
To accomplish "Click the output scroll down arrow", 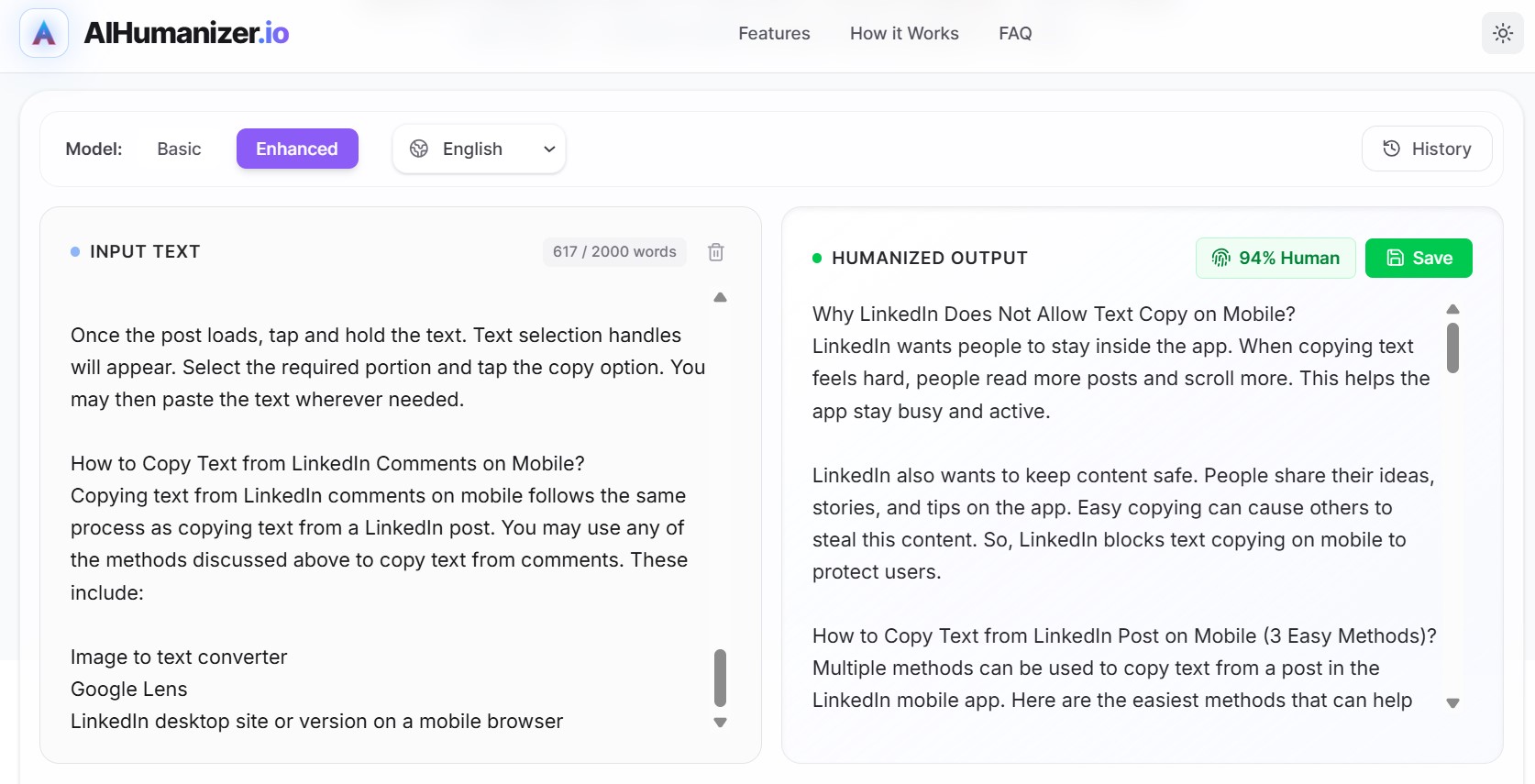I will click(1452, 703).
